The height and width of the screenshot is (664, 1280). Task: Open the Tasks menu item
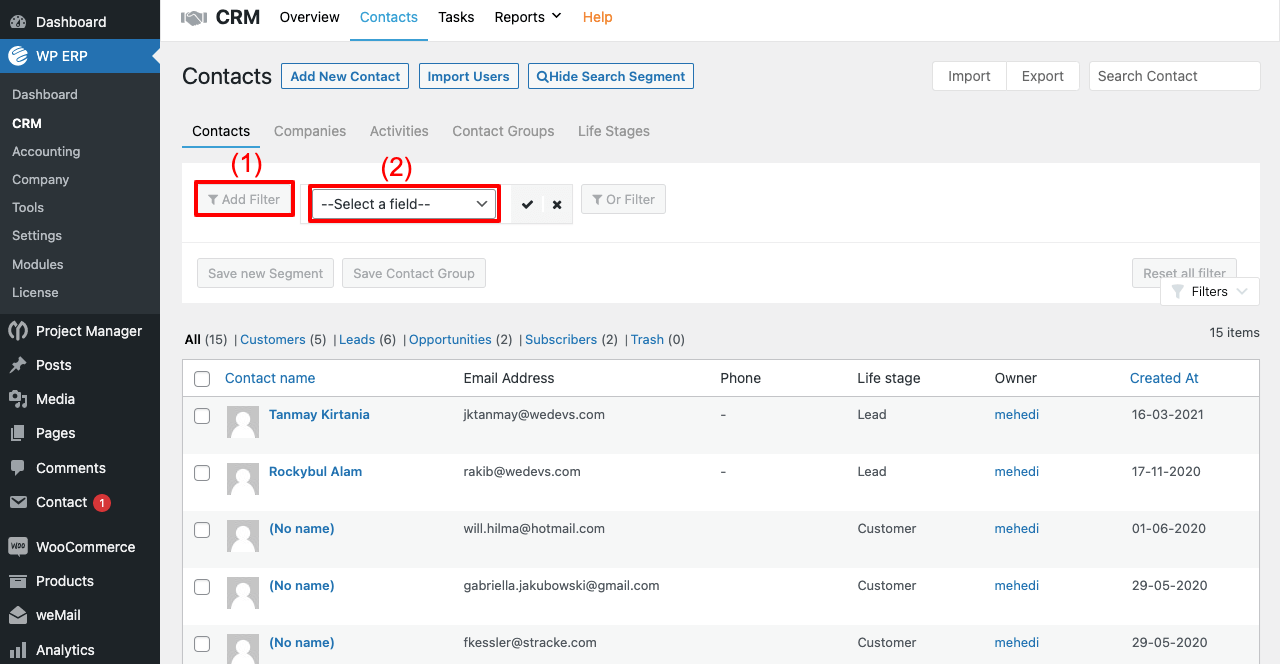point(456,17)
